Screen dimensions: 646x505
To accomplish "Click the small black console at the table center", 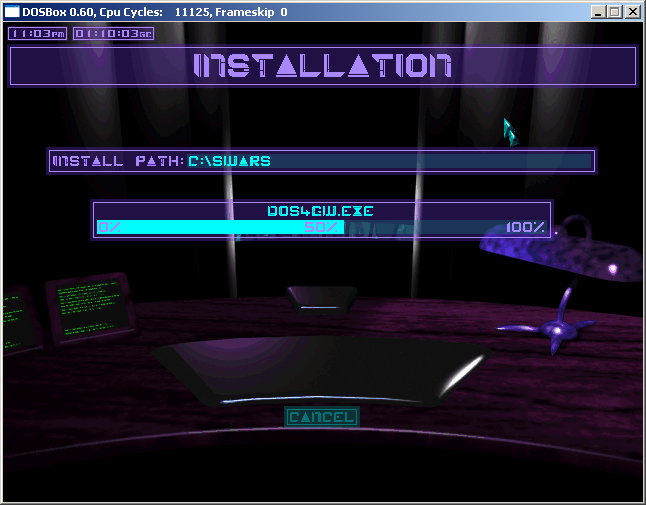I will point(322,298).
